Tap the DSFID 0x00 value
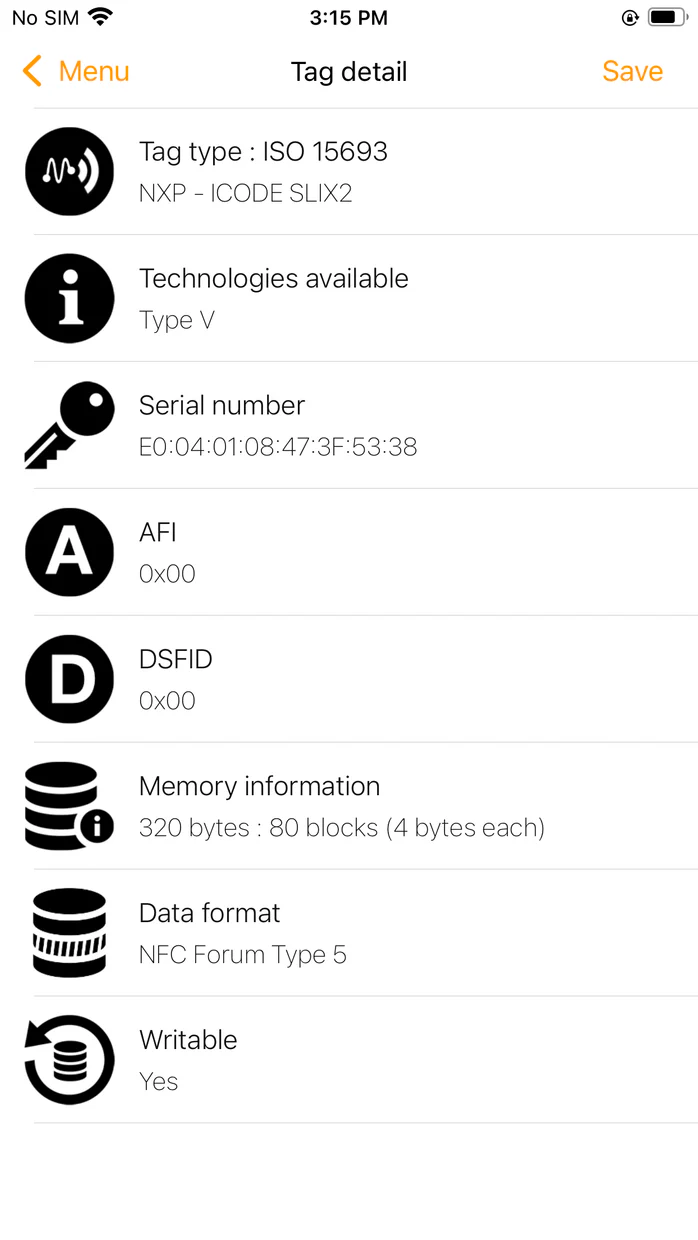This screenshot has width=698, height=1240. (167, 701)
